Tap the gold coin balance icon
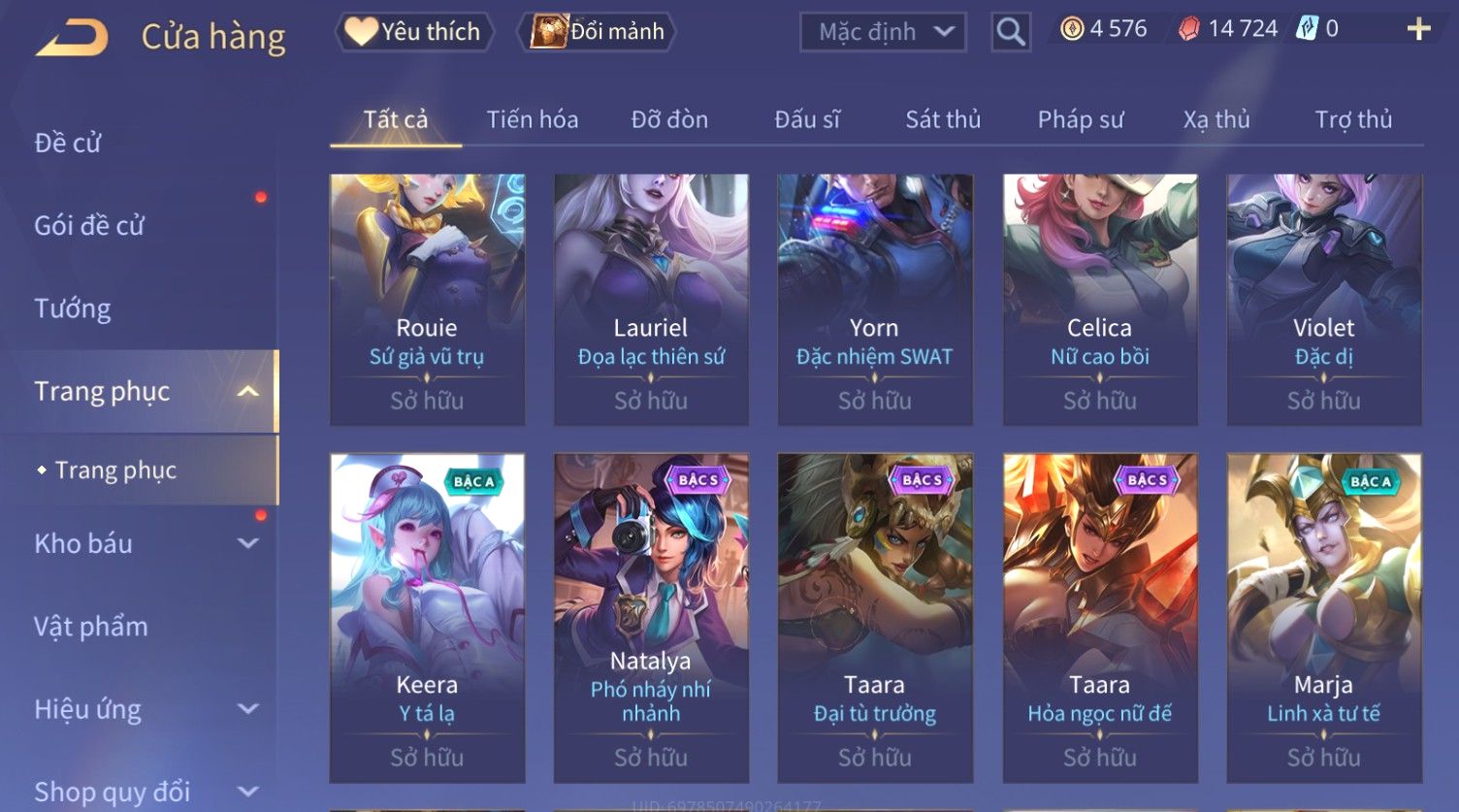 click(1072, 29)
